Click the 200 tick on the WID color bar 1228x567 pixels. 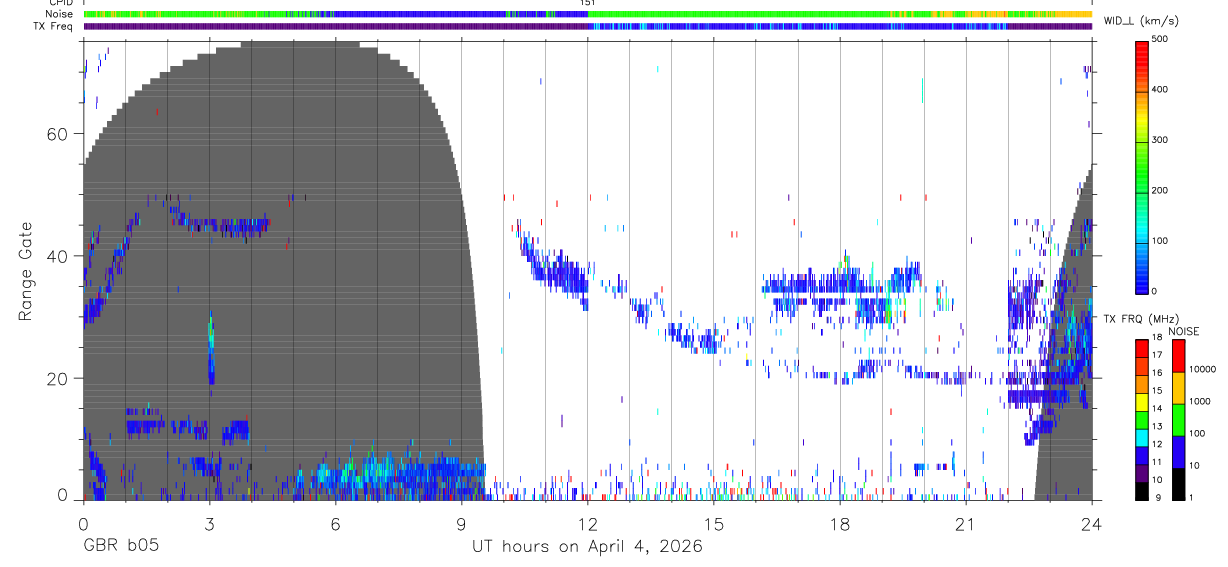click(x=1162, y=190)
